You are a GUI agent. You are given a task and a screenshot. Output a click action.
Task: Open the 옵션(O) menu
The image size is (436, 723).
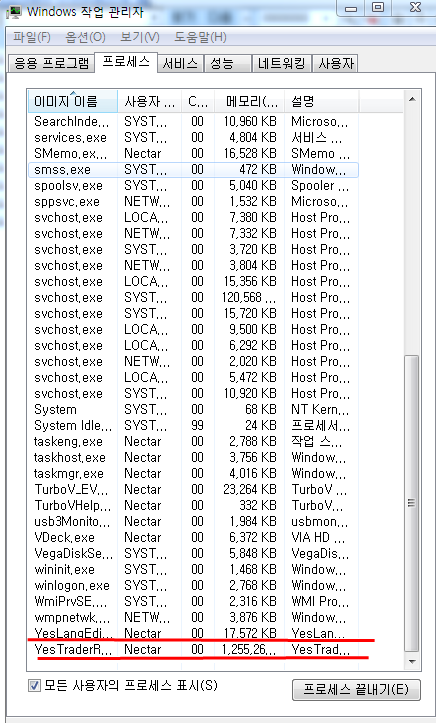[85, 37]
